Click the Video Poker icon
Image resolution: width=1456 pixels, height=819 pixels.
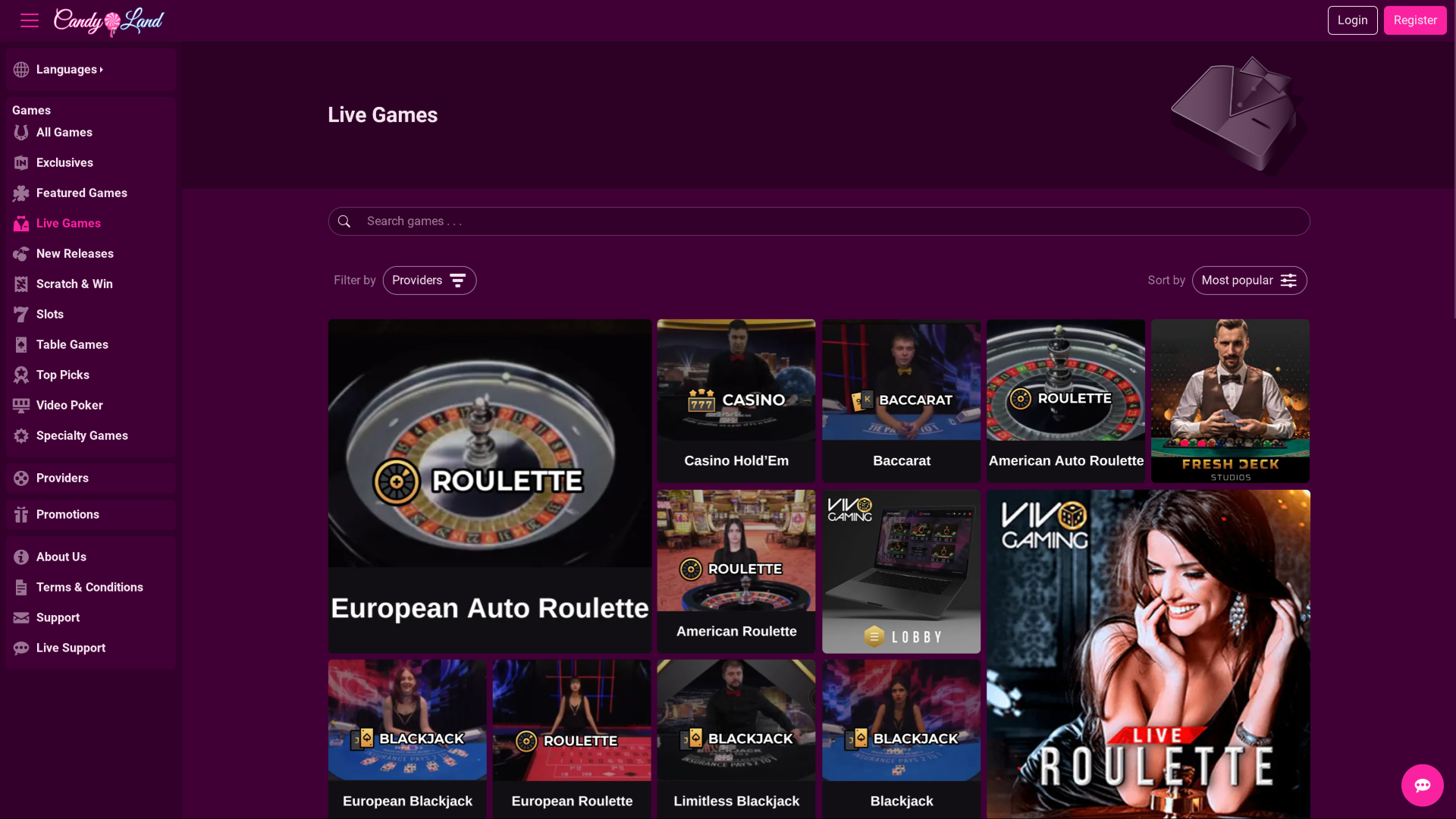coord(21,405)
